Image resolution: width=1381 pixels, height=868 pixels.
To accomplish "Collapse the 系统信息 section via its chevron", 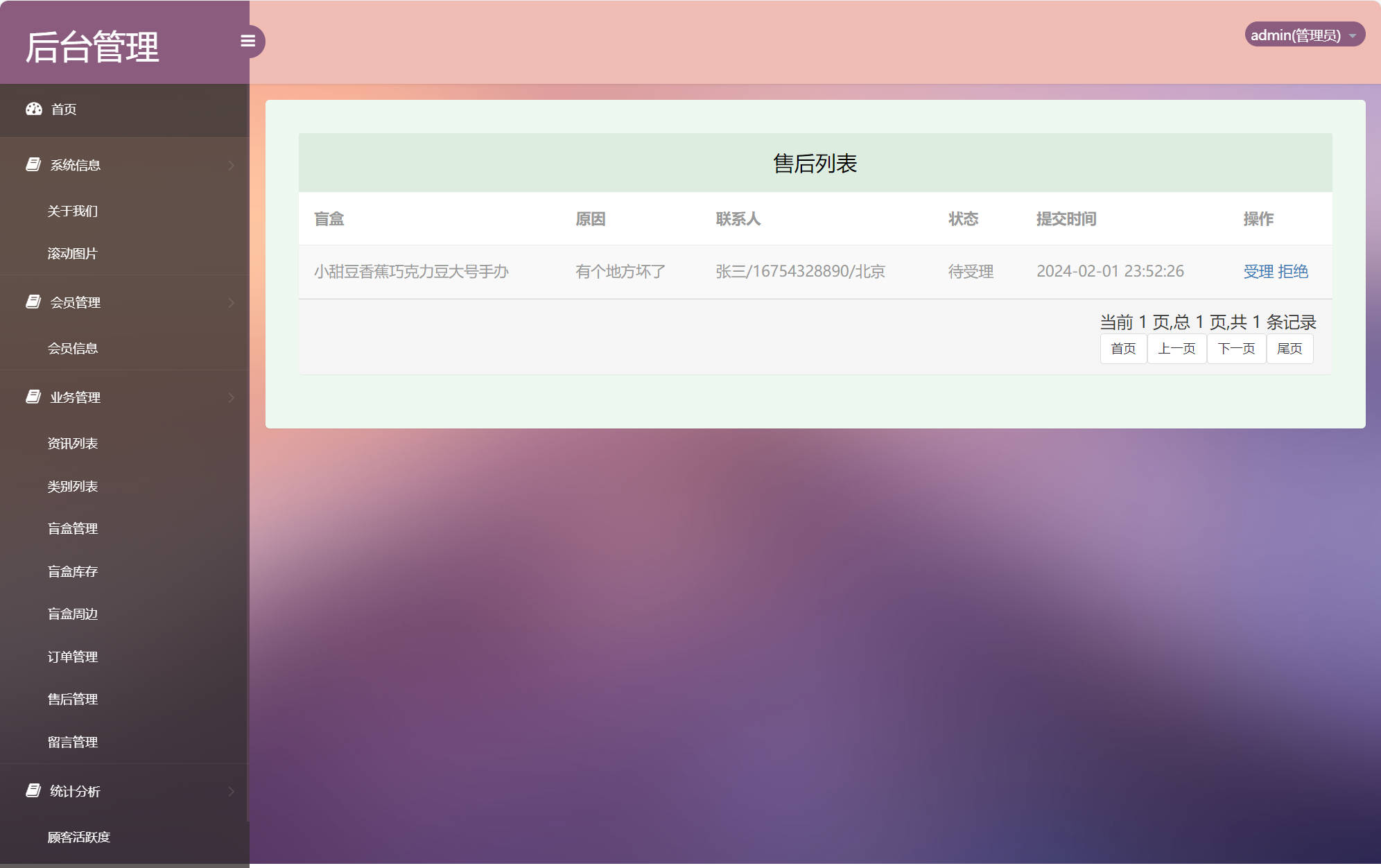I will [232, 165].
